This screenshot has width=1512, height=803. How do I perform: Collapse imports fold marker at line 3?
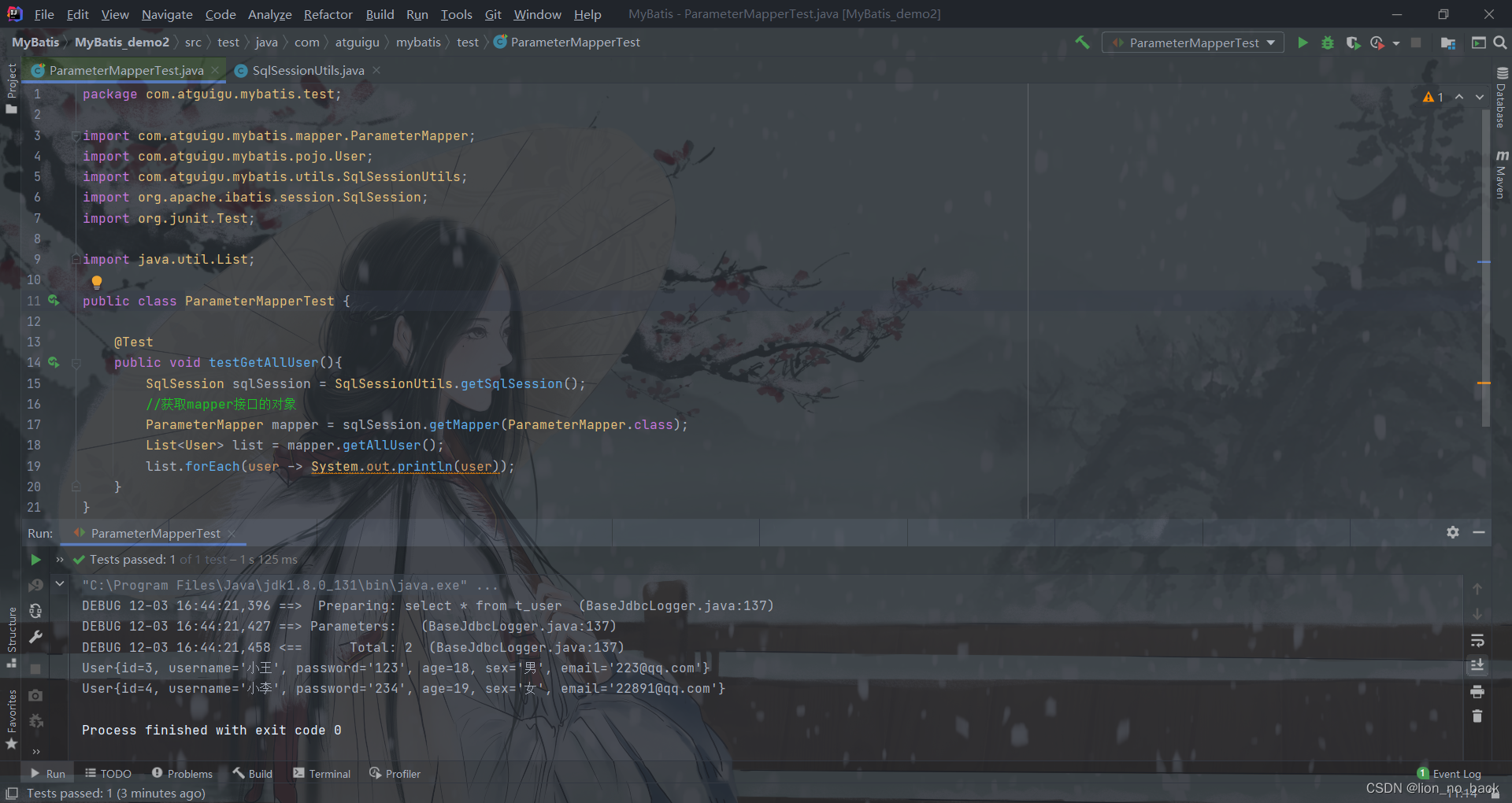click(76, 135)
